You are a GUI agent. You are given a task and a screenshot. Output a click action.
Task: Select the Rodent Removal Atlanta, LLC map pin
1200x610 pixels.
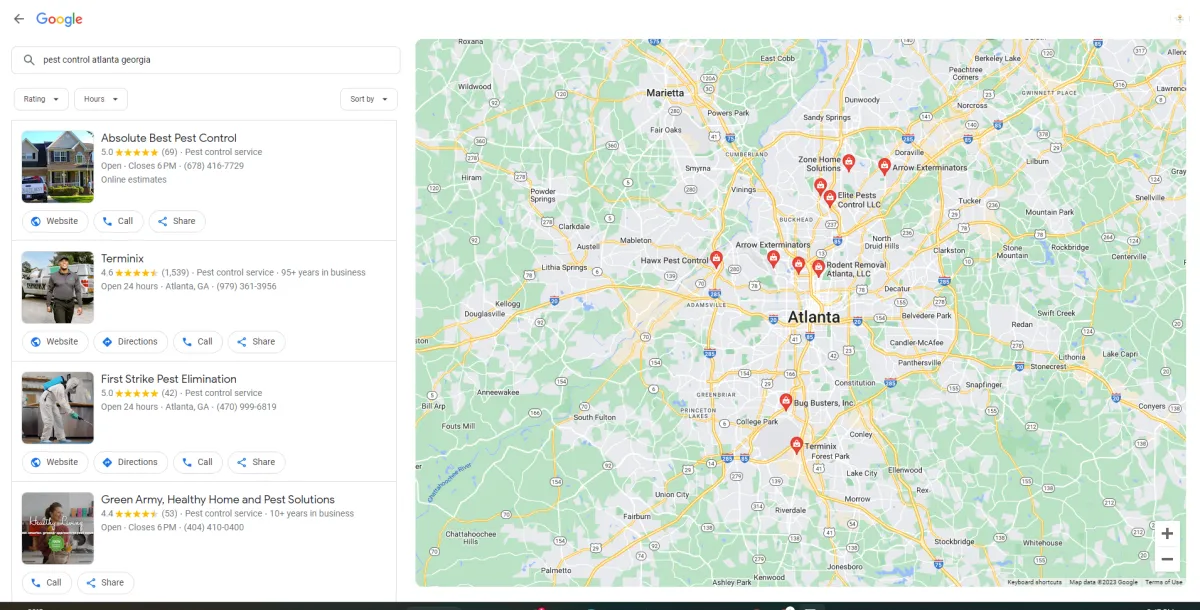click(x=819, y=267)
